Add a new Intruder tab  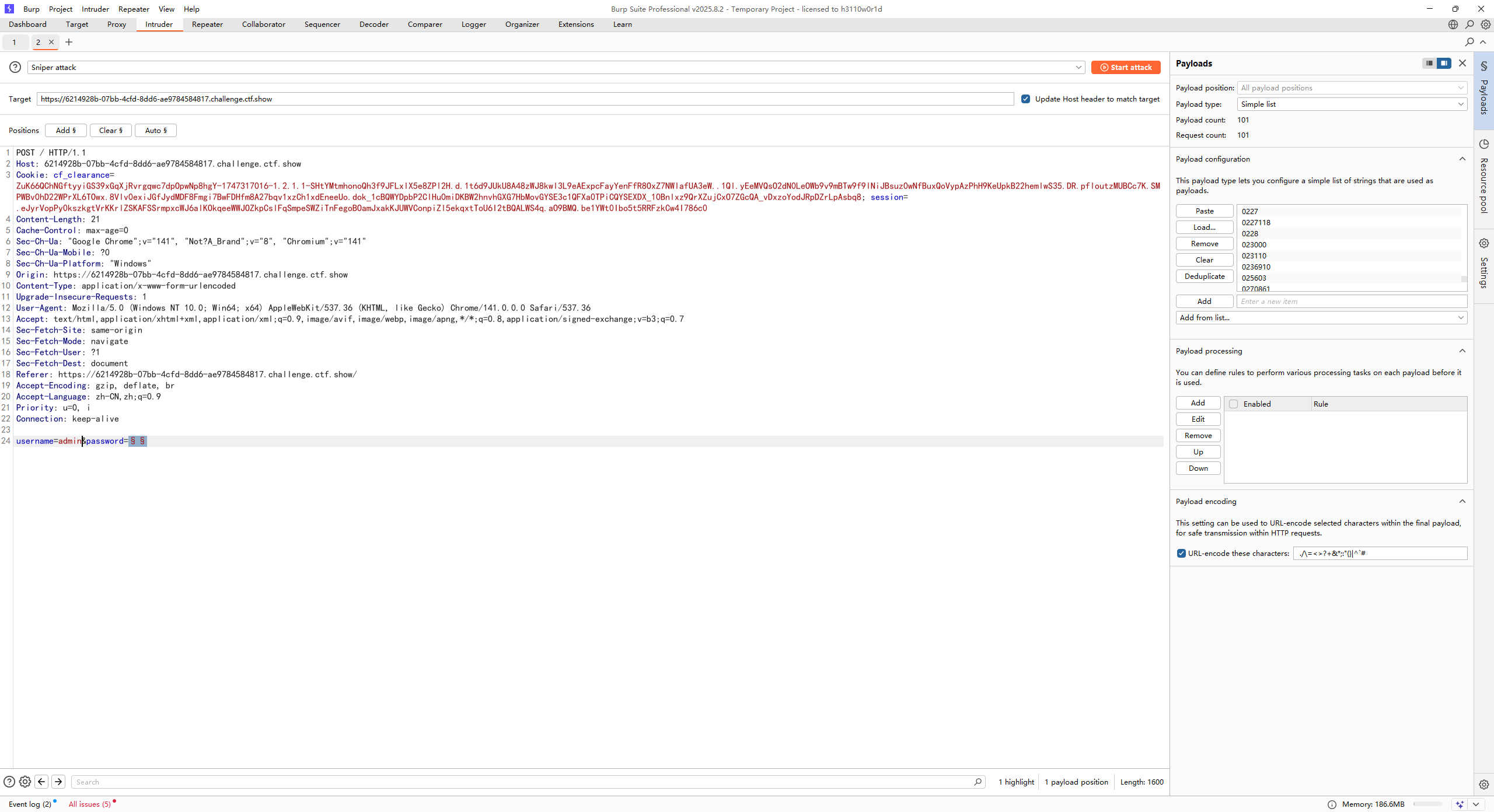(69, 42)
